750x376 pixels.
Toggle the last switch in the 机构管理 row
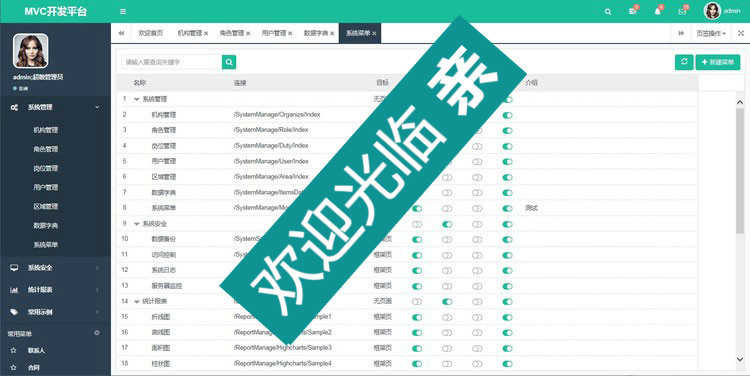(507, 115)
